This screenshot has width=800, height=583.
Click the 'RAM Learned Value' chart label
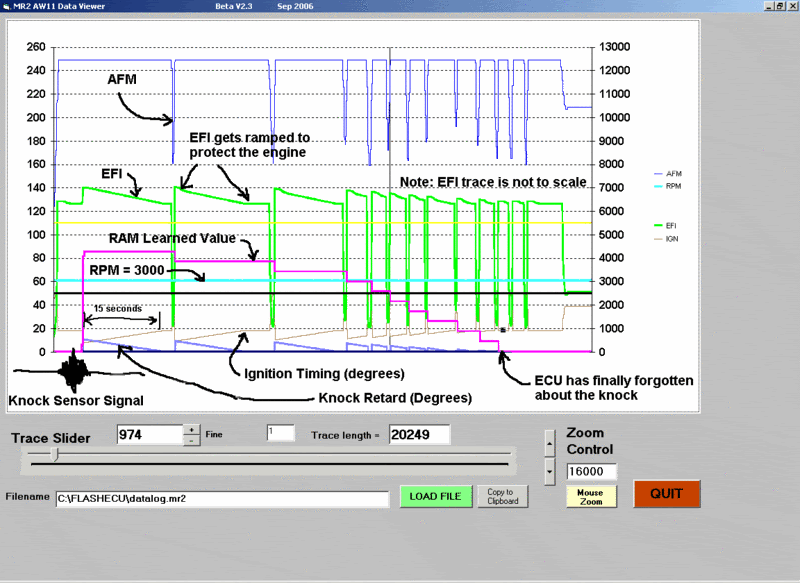172,238
